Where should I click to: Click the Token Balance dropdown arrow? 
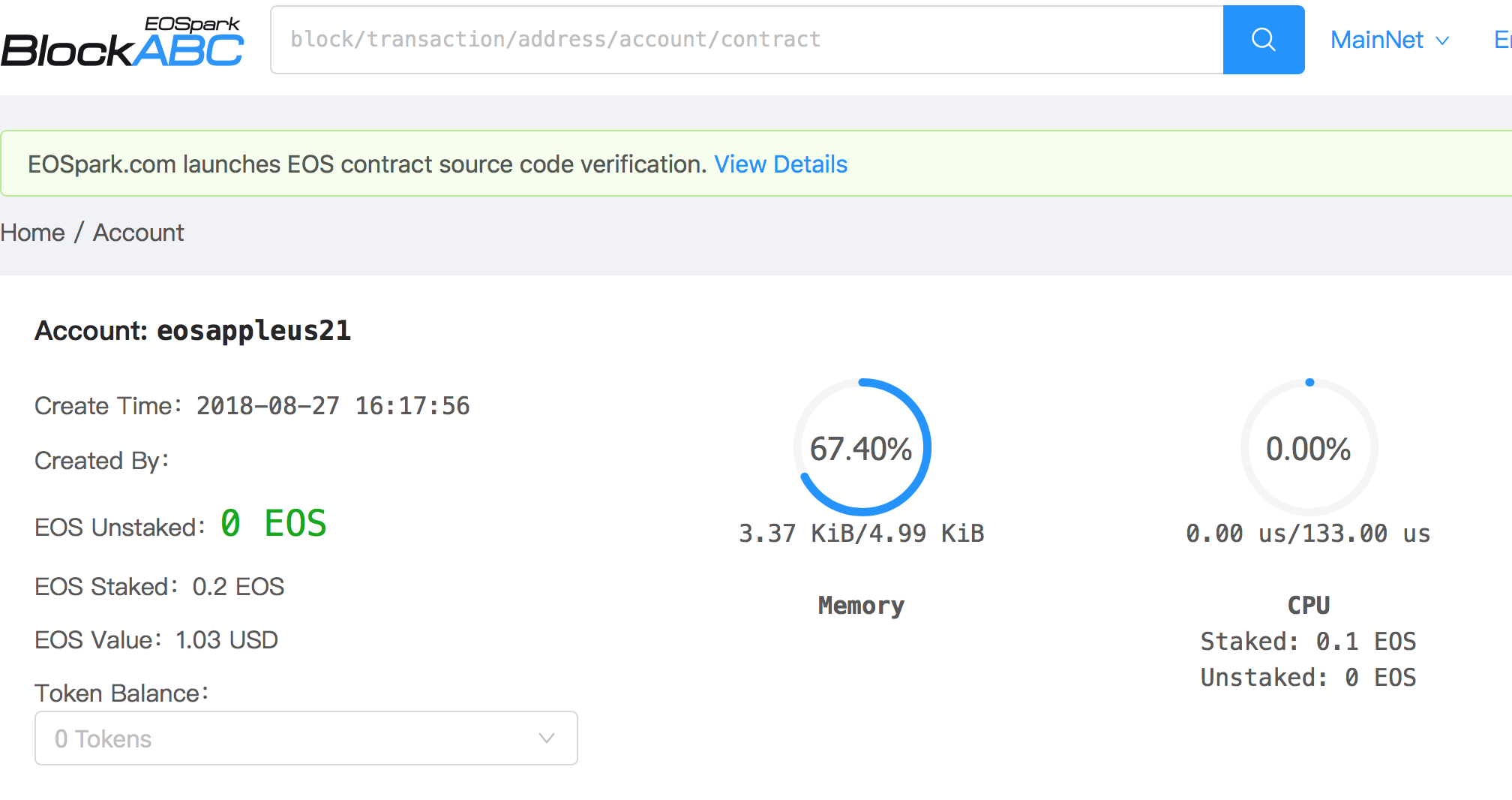pyautogui.click(x=547, y=738)
